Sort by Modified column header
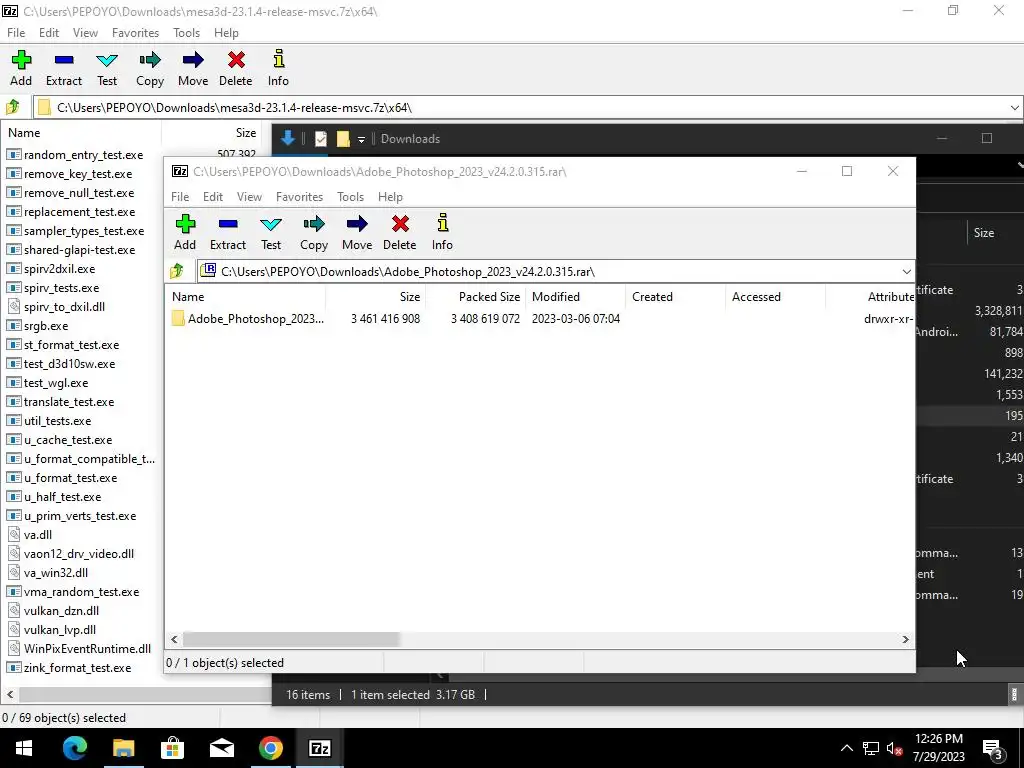 tap(575, 296)
